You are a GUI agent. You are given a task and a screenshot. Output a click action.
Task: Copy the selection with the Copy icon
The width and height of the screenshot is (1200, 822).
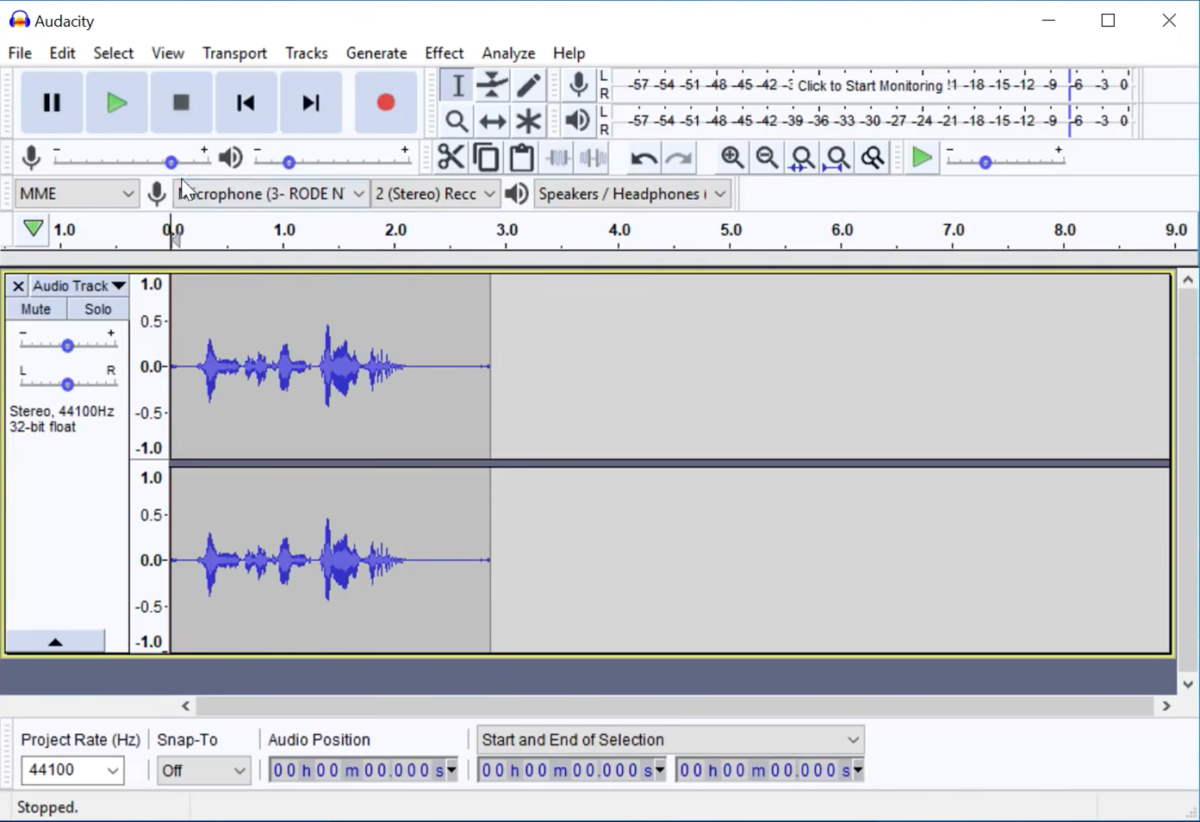click(x=486, y=158)
